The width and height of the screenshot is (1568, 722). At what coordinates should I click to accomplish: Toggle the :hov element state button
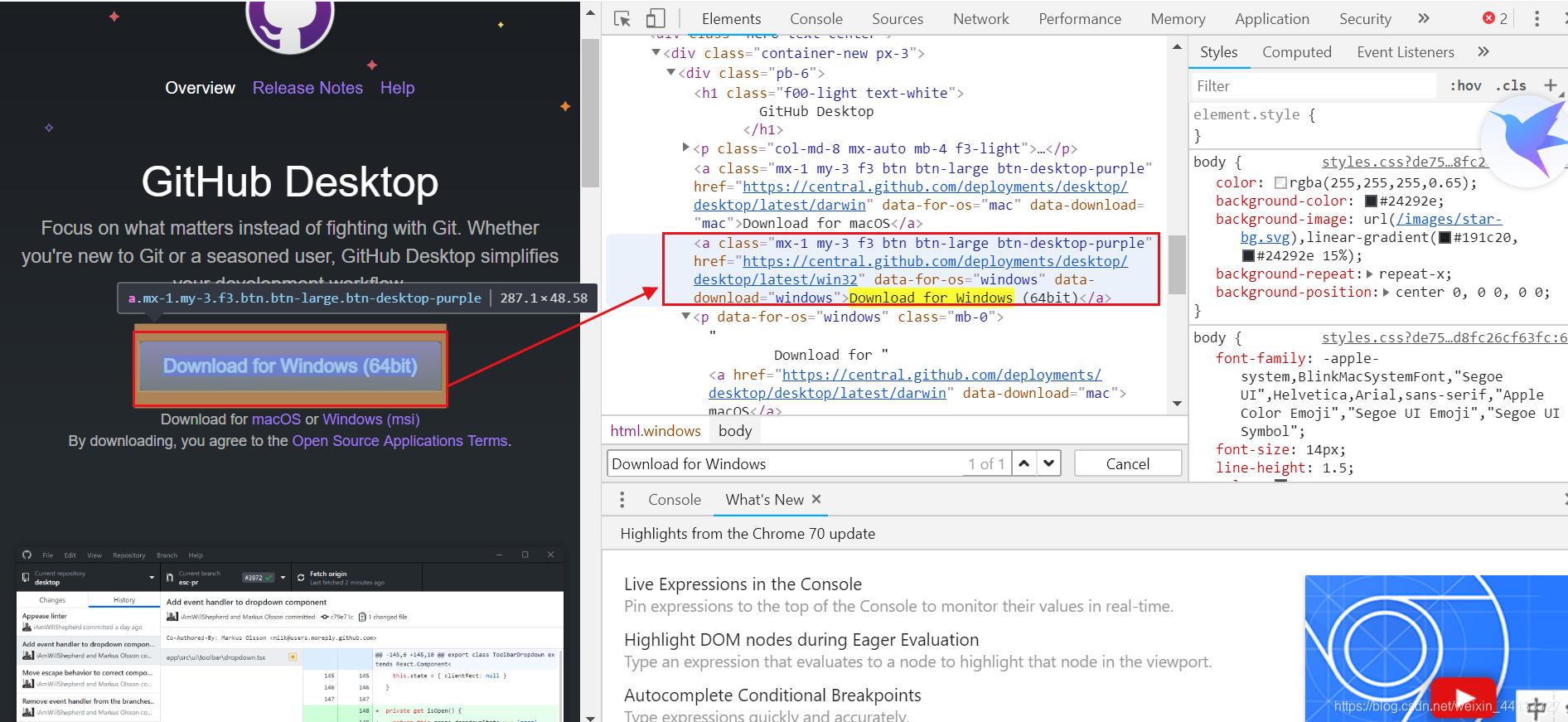point(1466,85)
